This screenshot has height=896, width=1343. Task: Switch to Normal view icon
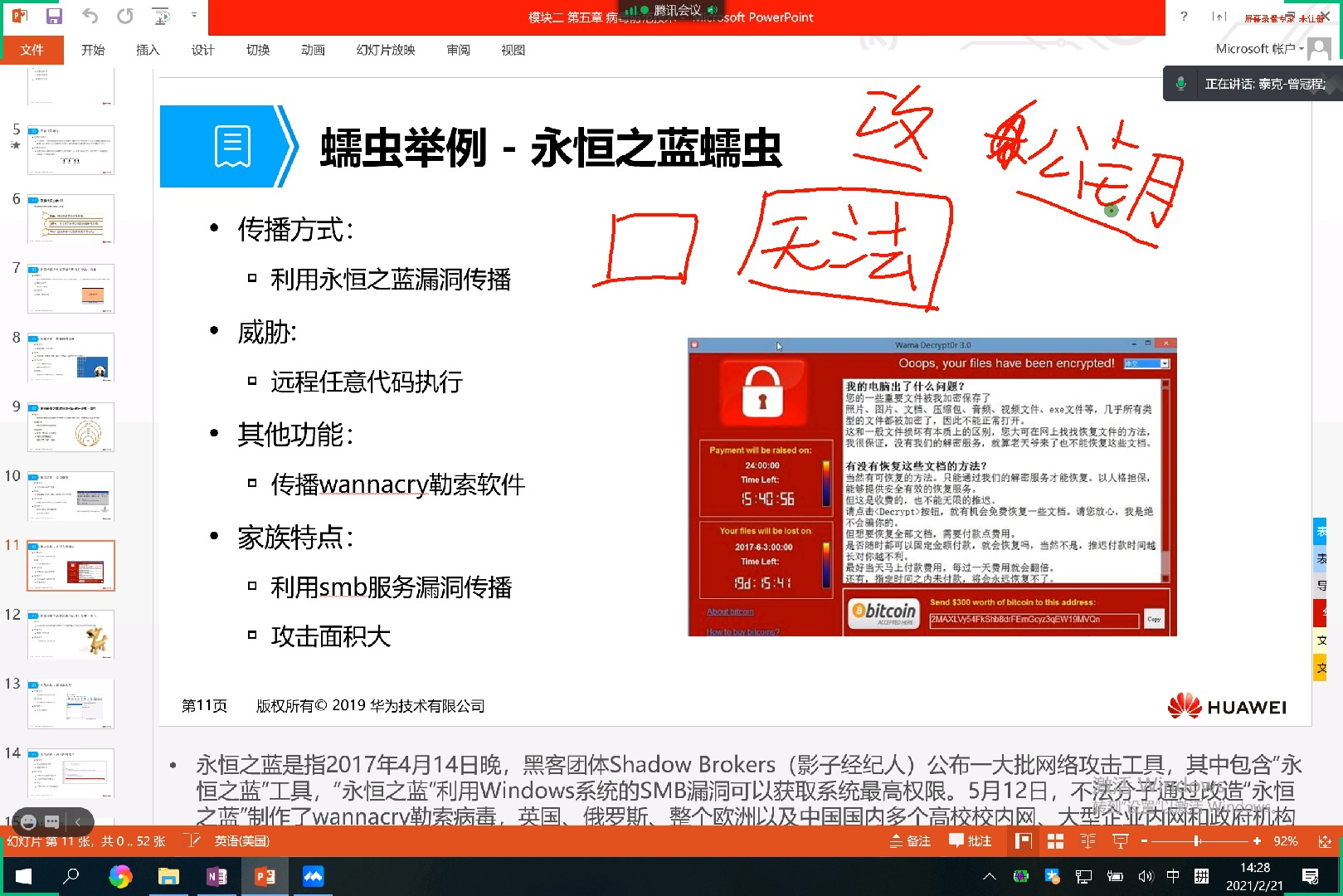1023,841
